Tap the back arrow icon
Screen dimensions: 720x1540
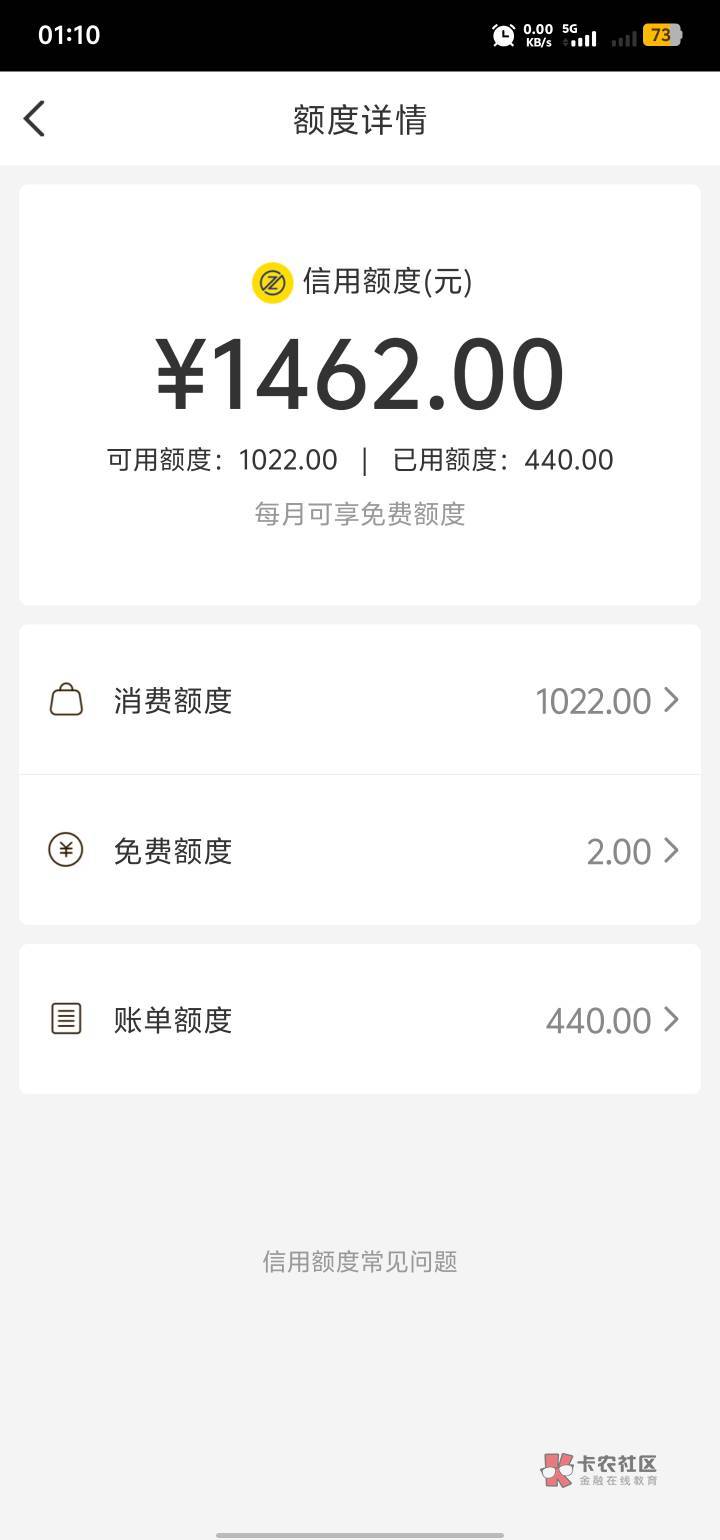pyautogui.click(x=35, y=119)
